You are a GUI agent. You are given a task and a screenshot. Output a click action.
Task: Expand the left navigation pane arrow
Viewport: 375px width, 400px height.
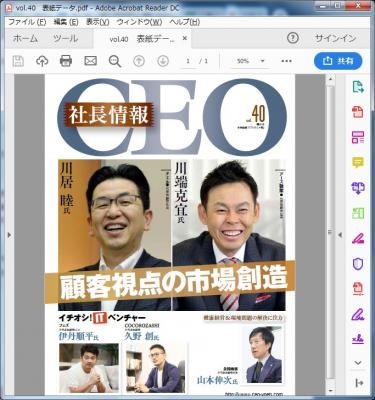click(x=9, y=235)
